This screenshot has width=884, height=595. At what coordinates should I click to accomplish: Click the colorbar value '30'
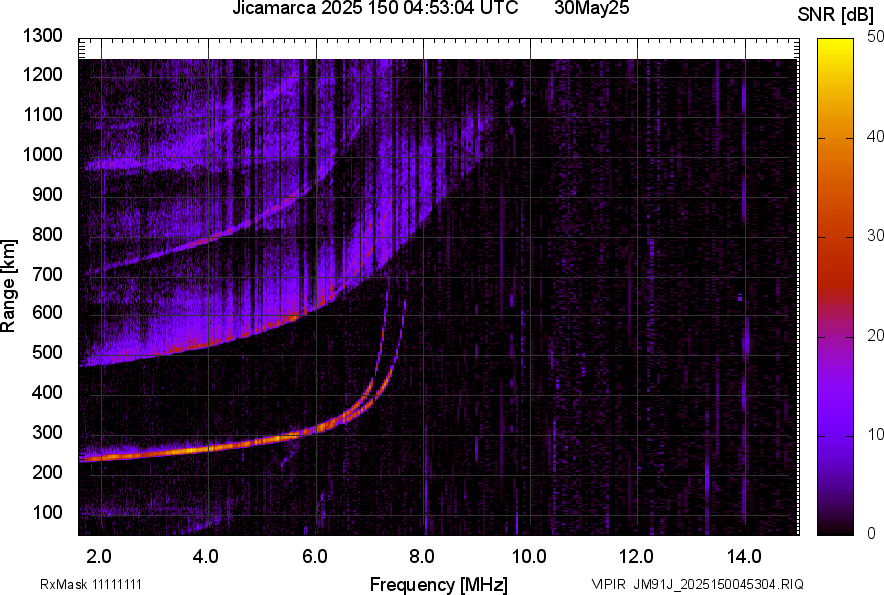pos(875,235)
